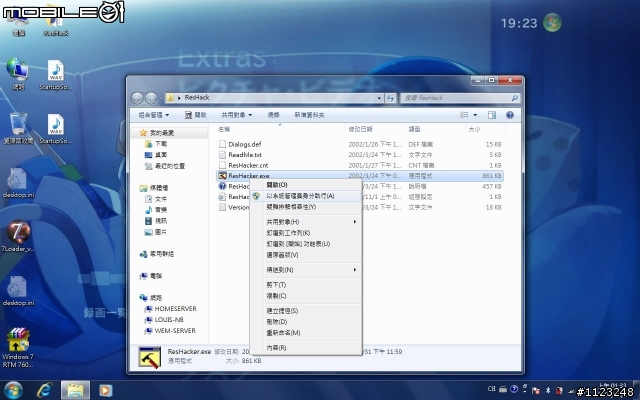The image size is (640, 400).
Task: Select 電腦 Computer in navigation pane
Action: (x=151, y=276)
